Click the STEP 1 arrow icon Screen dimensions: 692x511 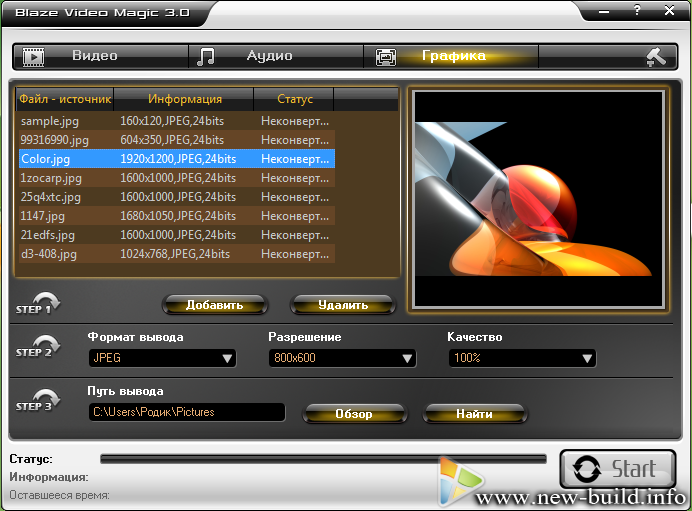[x=38, y=303]
